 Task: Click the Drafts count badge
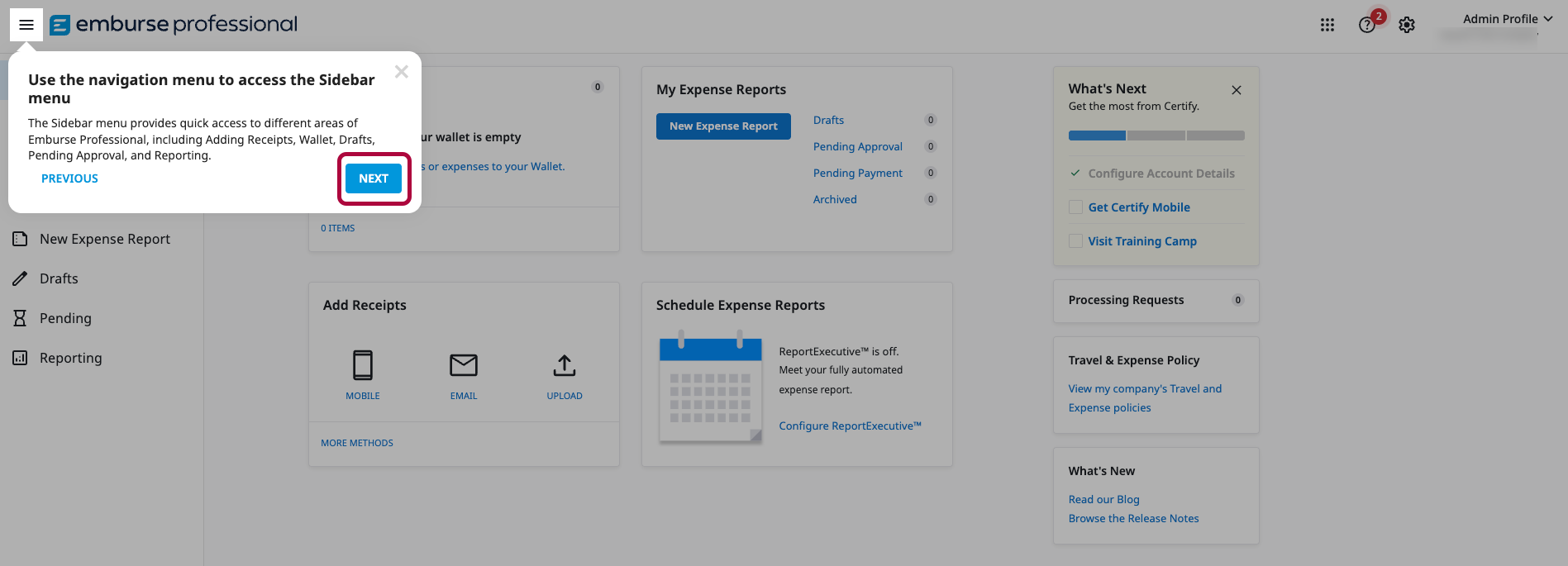931,120
